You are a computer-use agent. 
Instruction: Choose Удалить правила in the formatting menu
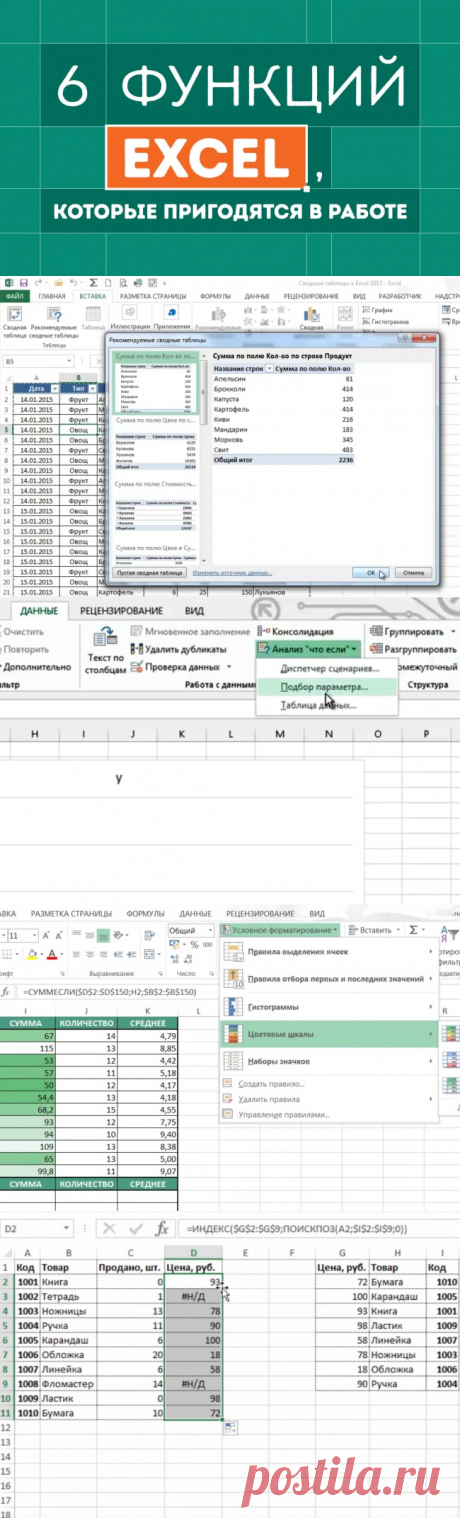pyautogui.click(x=329, y=1098)
